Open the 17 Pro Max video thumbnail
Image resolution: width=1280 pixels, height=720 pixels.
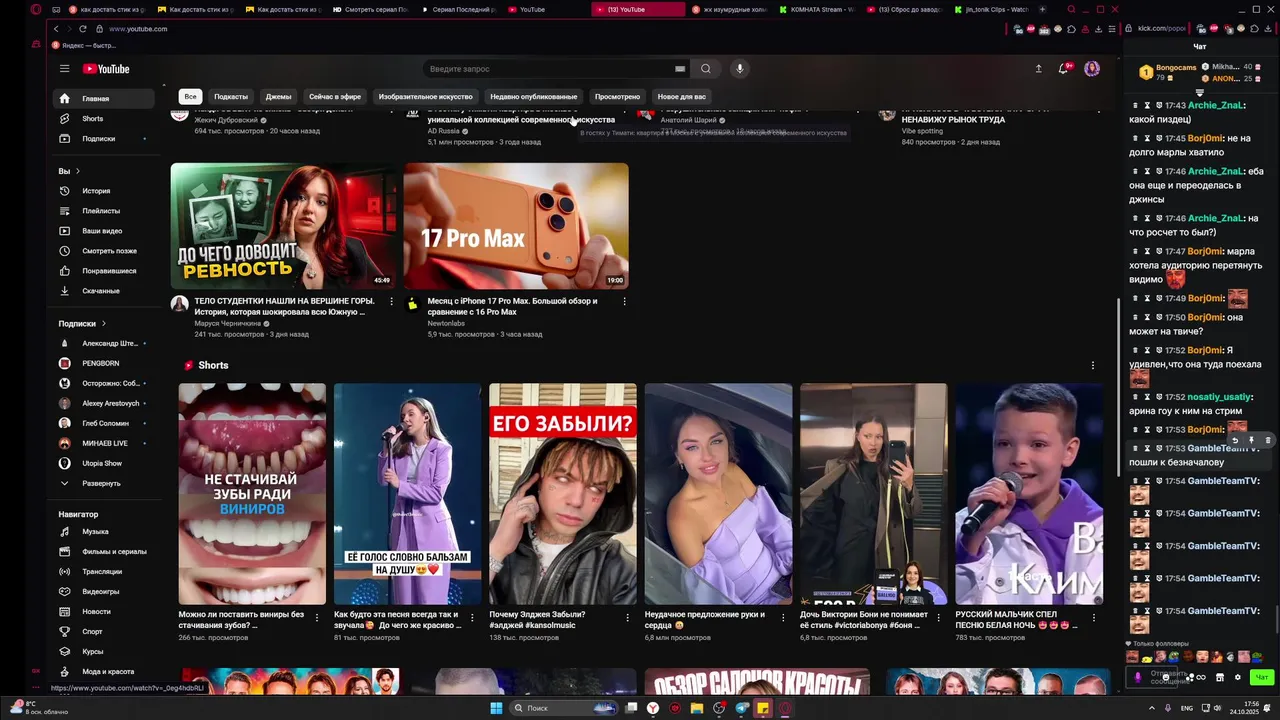click(x=516, y=226)
